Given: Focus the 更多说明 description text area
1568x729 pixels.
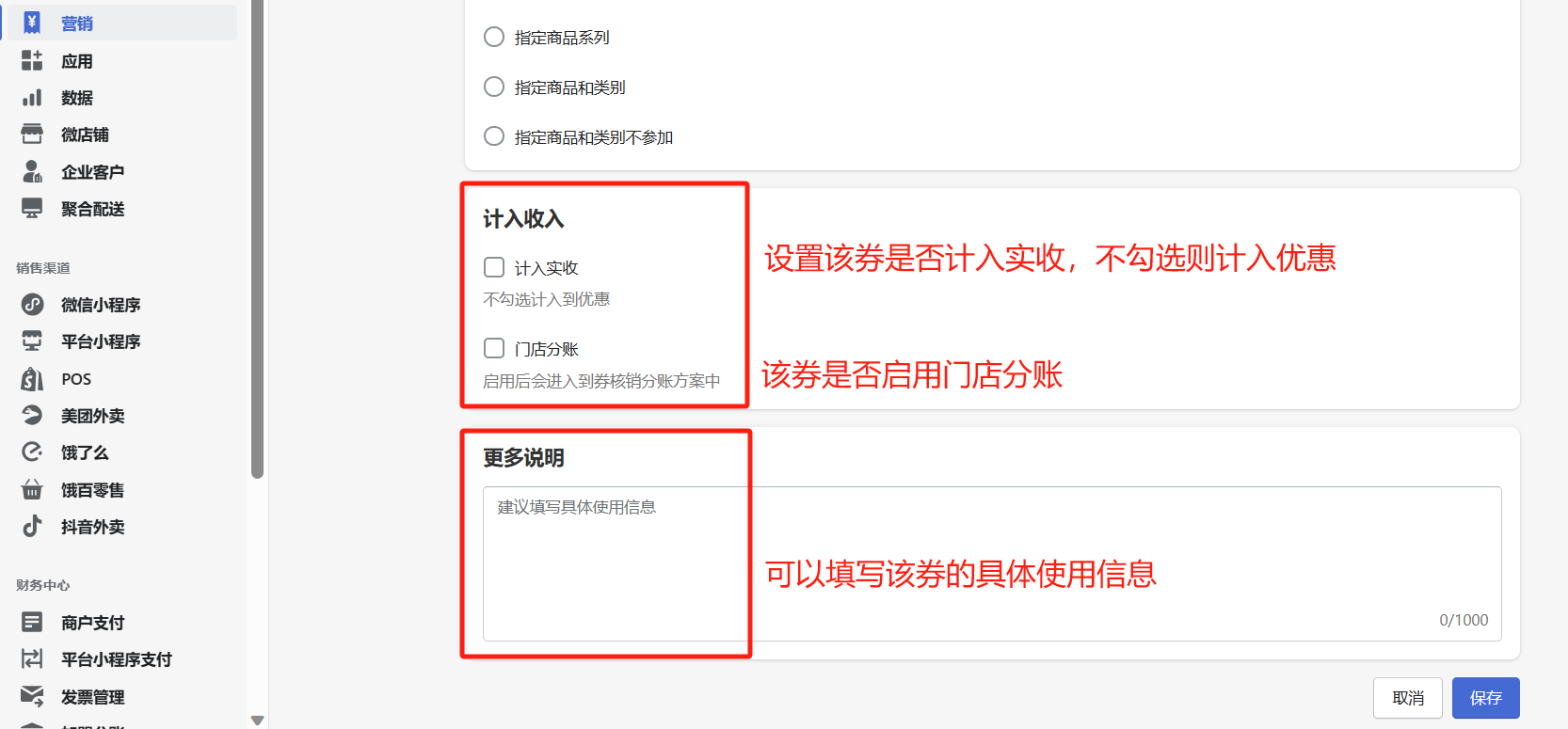Looking at the screenshot, I should (992, 563).
